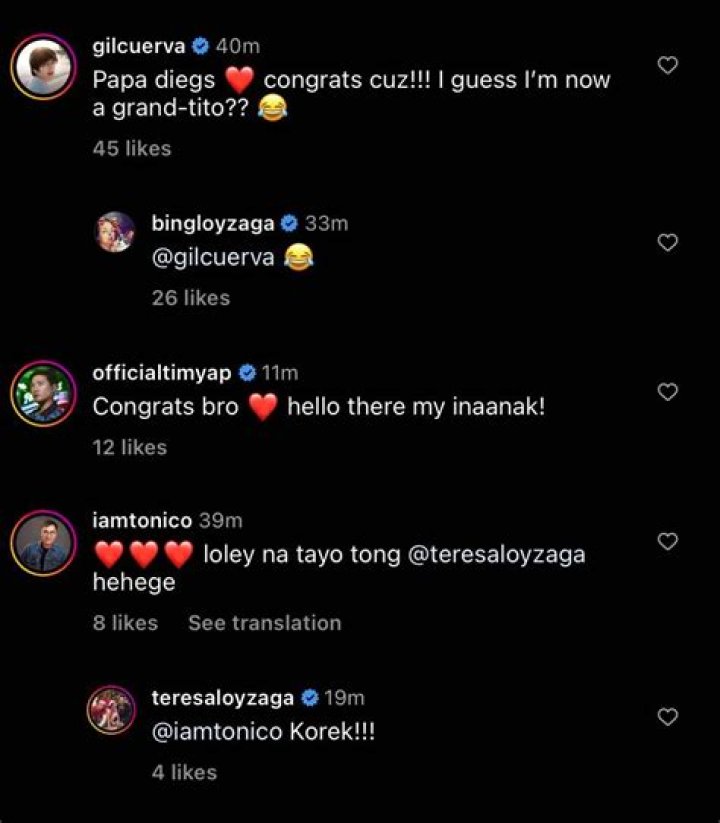The height and width of the screenshot is (823, 720).
Task: Tap the heart icon beside officialtimyap's comment
Action: click(x=667, y=392)
